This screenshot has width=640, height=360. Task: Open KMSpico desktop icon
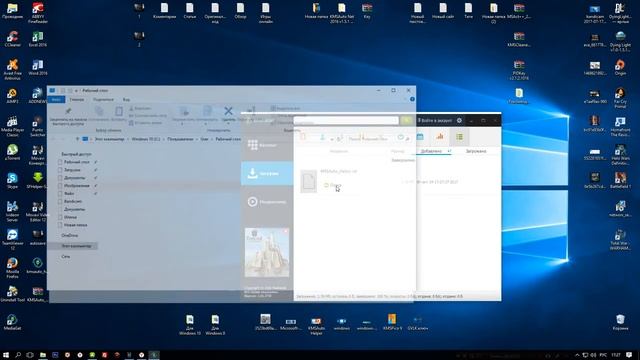coord(392,322)
